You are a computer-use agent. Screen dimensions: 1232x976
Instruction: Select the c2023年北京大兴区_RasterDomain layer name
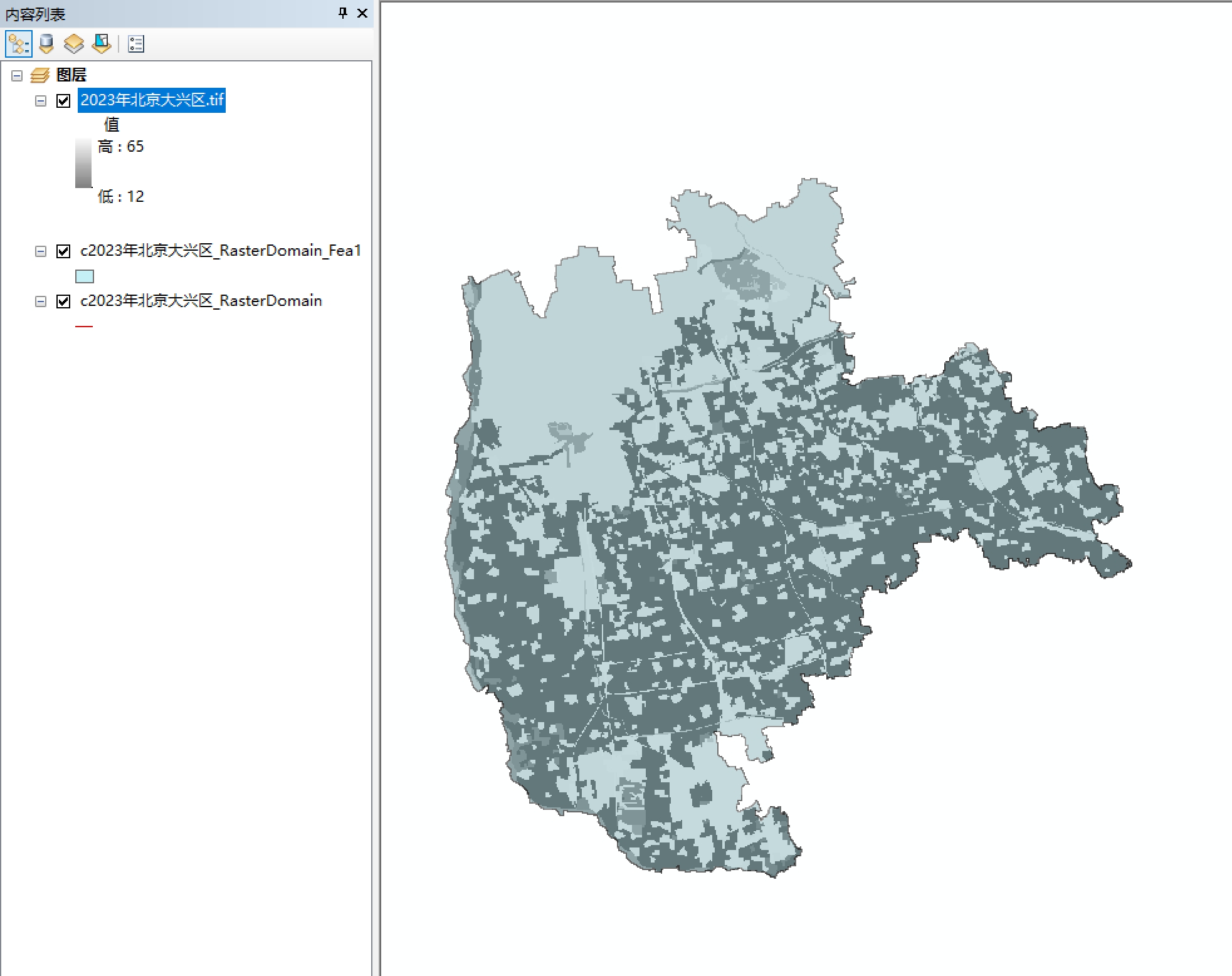(201, 301)
